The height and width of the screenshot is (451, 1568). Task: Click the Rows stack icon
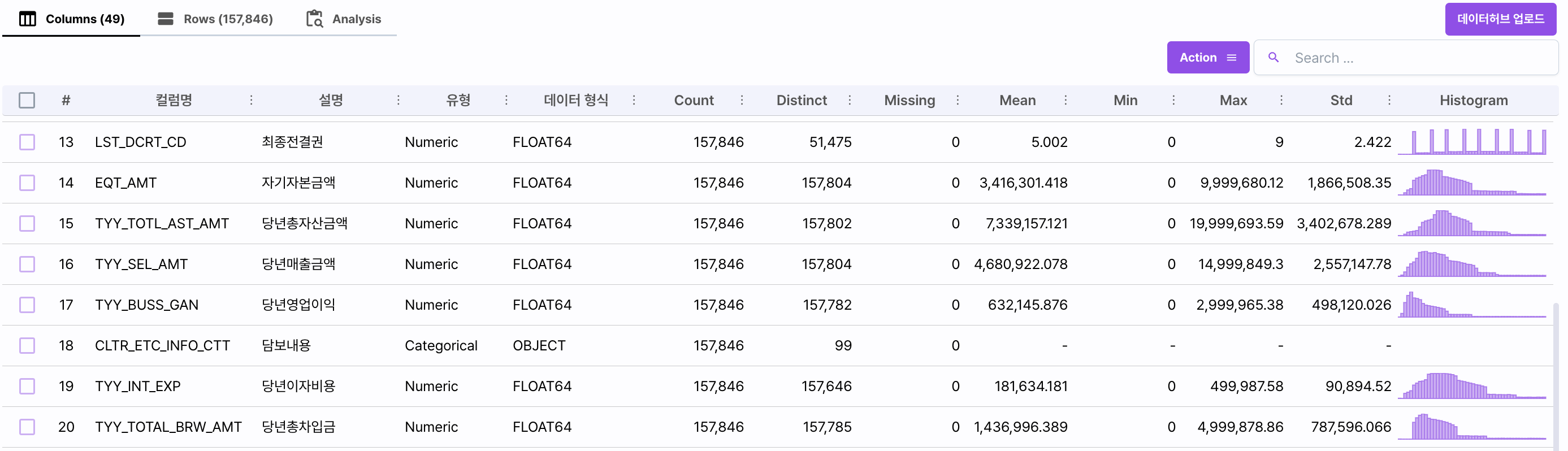tap(166, 19)
